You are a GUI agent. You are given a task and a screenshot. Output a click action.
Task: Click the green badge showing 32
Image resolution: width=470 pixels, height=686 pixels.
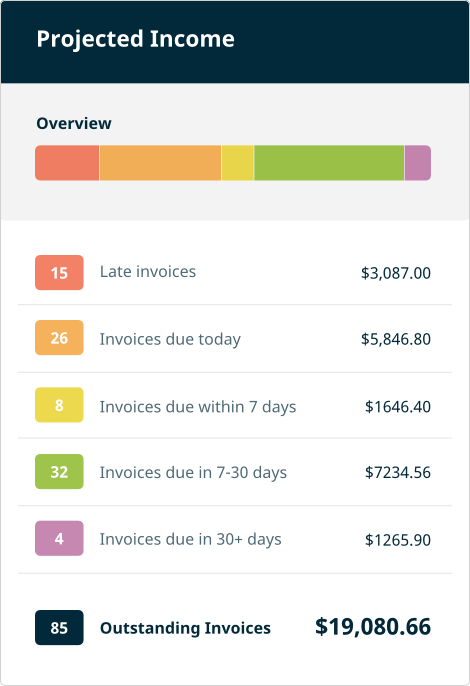pos(59,472)
